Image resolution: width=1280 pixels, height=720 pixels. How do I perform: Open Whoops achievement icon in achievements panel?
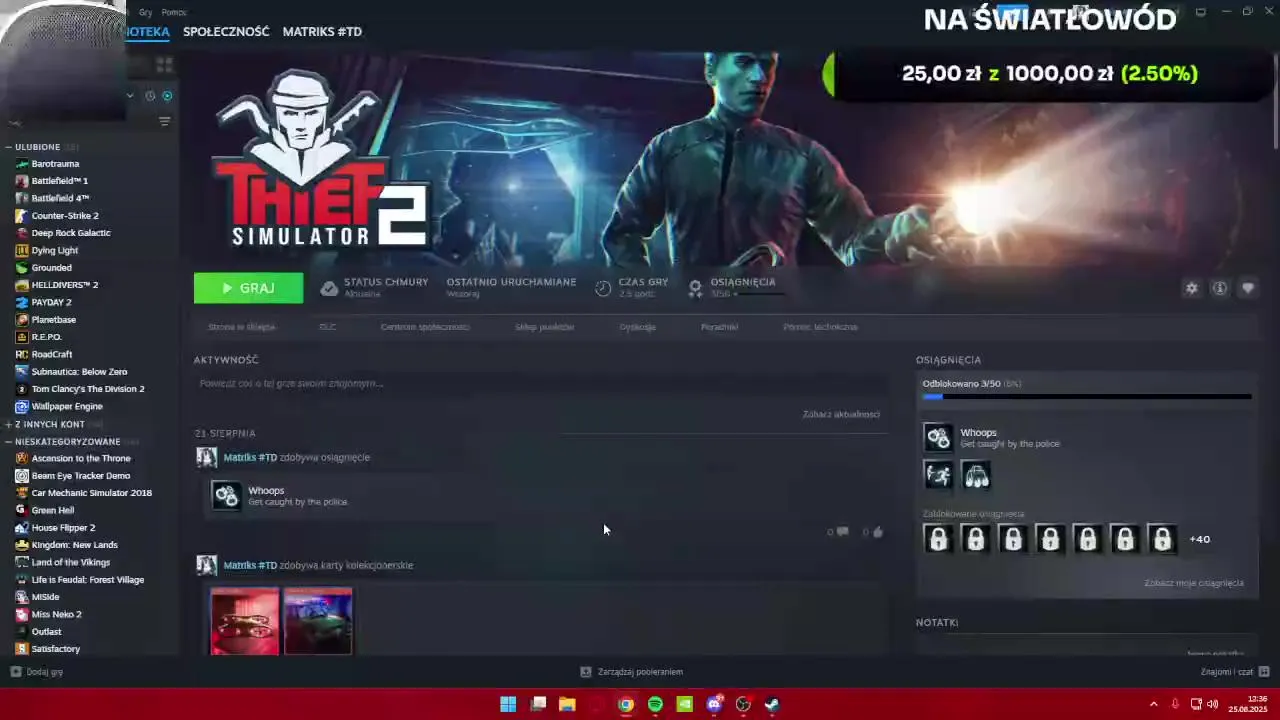[938, 438]
